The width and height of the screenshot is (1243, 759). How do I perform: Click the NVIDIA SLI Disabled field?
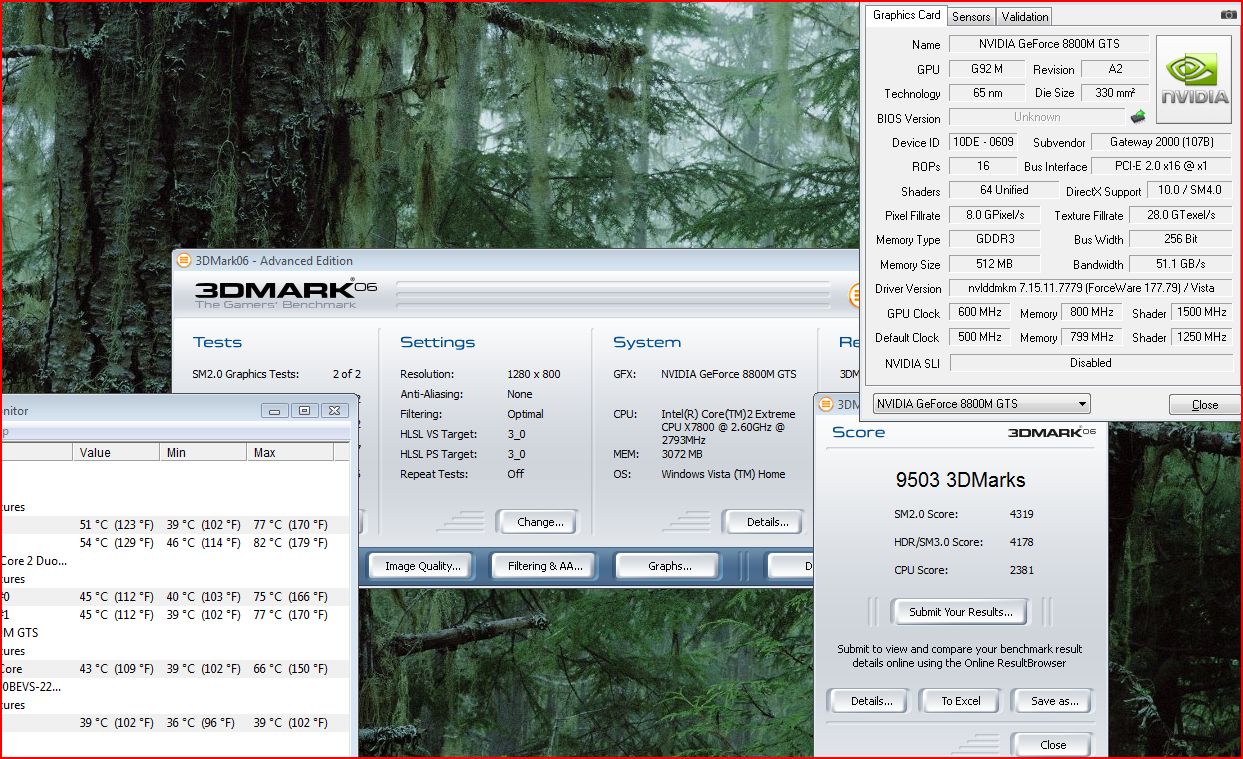[x=1090, y=363]
